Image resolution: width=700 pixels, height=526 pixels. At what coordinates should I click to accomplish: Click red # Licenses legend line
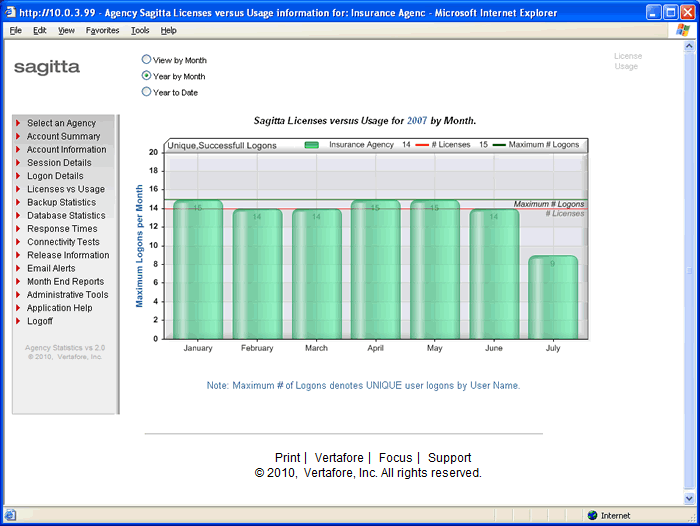(x=422, y=145)
